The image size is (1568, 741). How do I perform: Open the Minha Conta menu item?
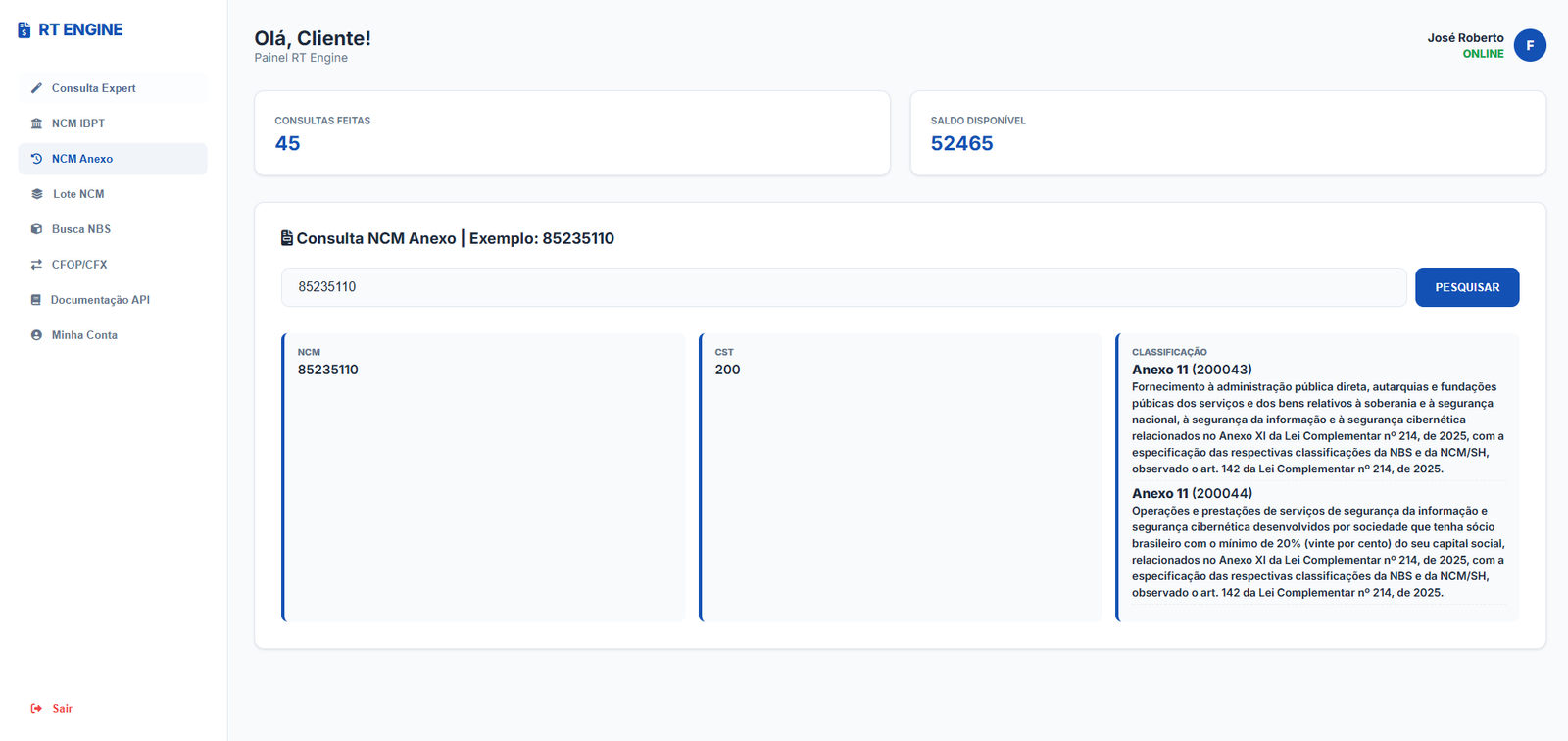(84, 335)
